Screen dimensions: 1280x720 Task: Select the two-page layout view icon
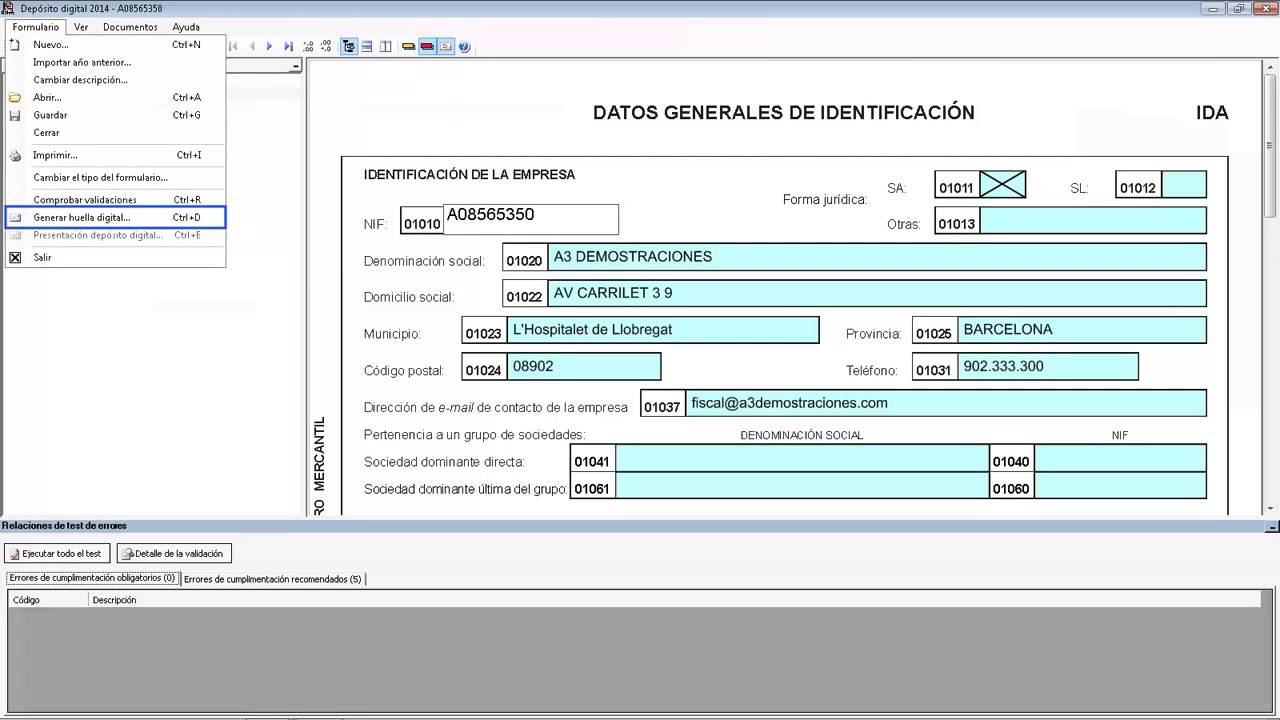(x=386, y=46)
